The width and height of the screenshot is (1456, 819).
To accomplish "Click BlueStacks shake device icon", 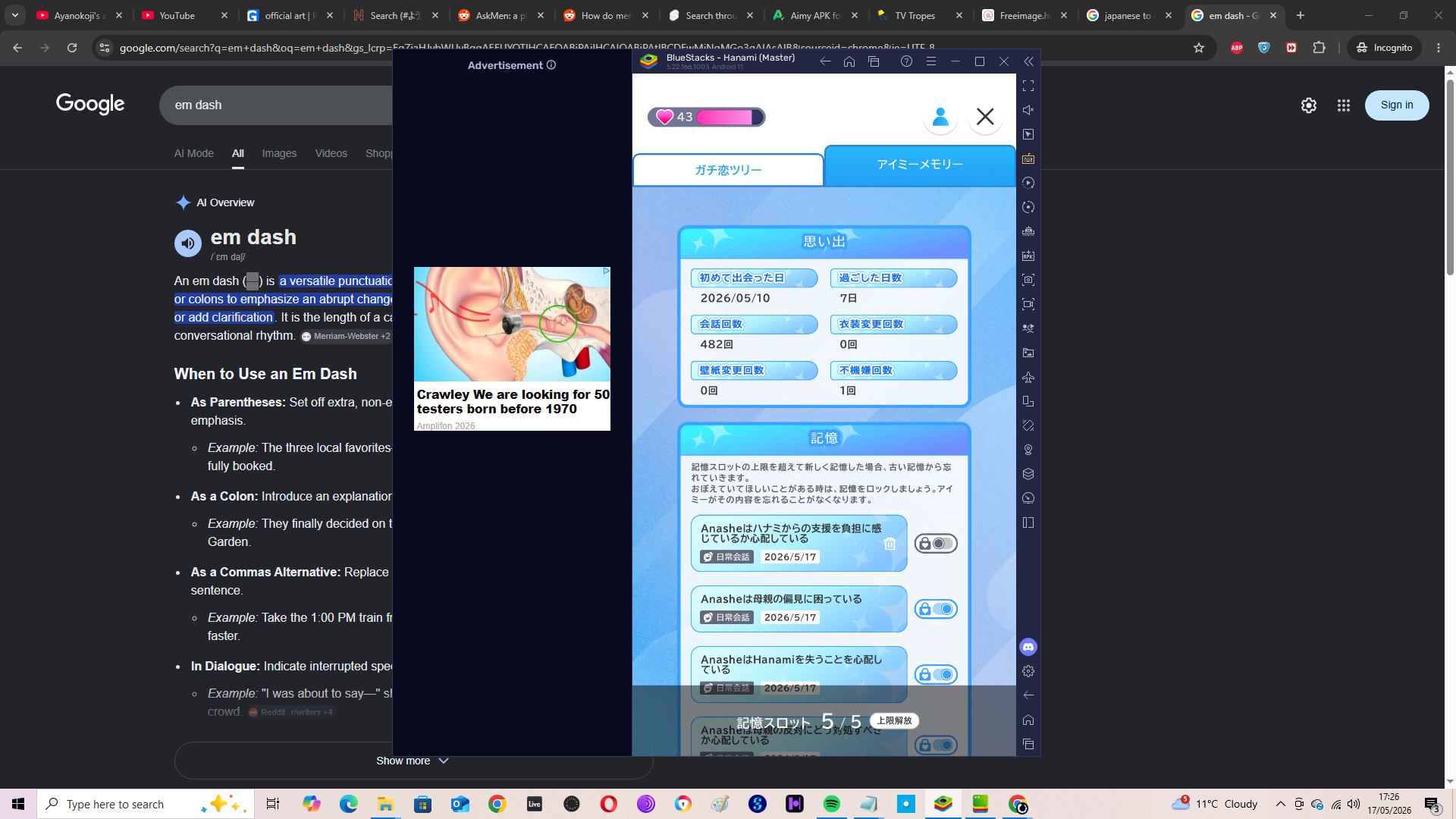I will pos(1028,425).
